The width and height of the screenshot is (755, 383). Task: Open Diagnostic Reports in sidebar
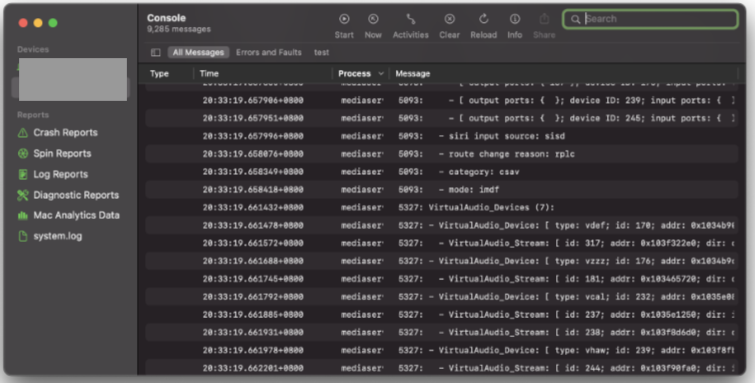[x=76, y=195]
